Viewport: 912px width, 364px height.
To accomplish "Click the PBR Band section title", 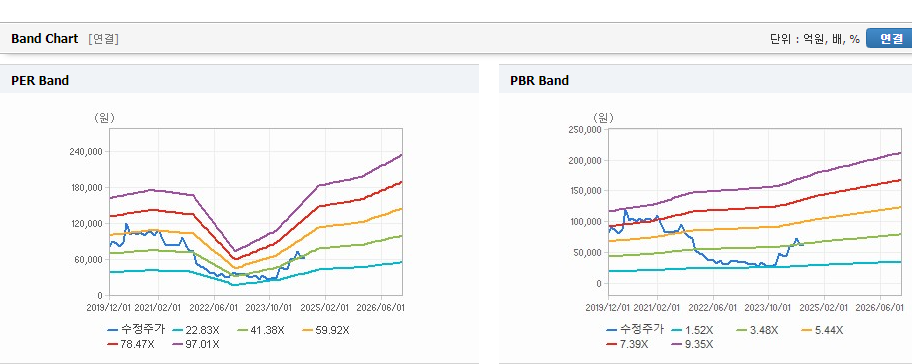I will coord(539,81).
